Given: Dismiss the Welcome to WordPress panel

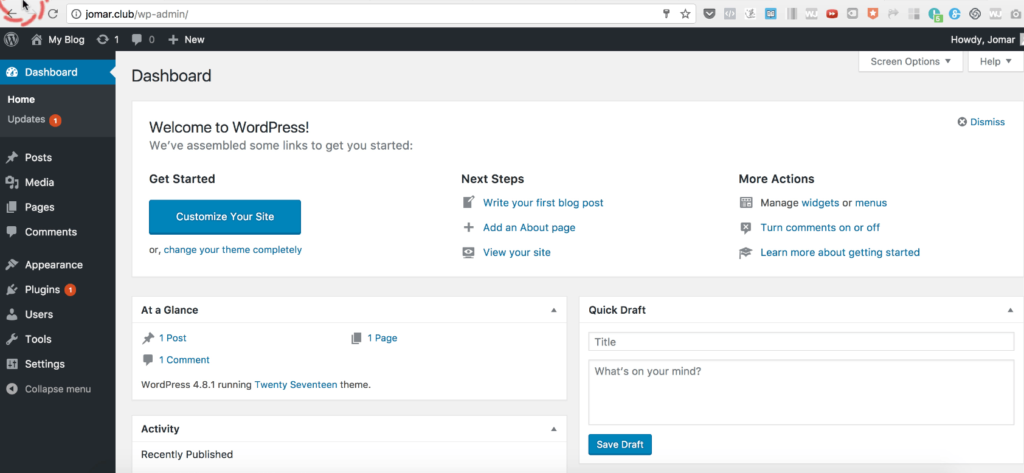Looking at the screenshot, I should pos(981,122).
